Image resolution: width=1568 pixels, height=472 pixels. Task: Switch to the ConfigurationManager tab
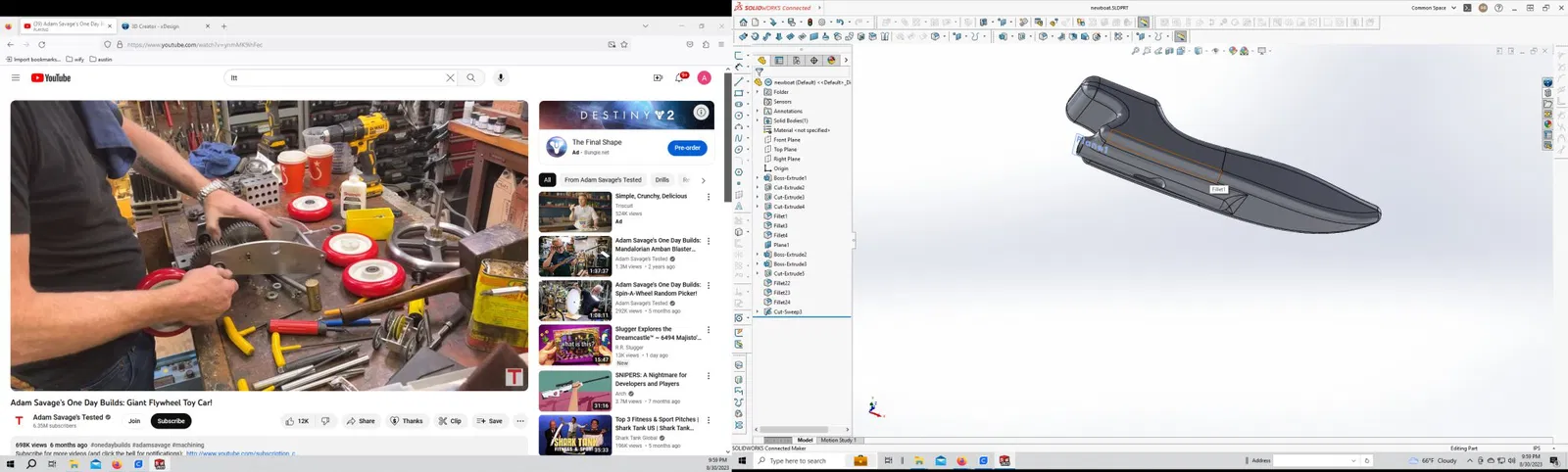pos(797,60)
